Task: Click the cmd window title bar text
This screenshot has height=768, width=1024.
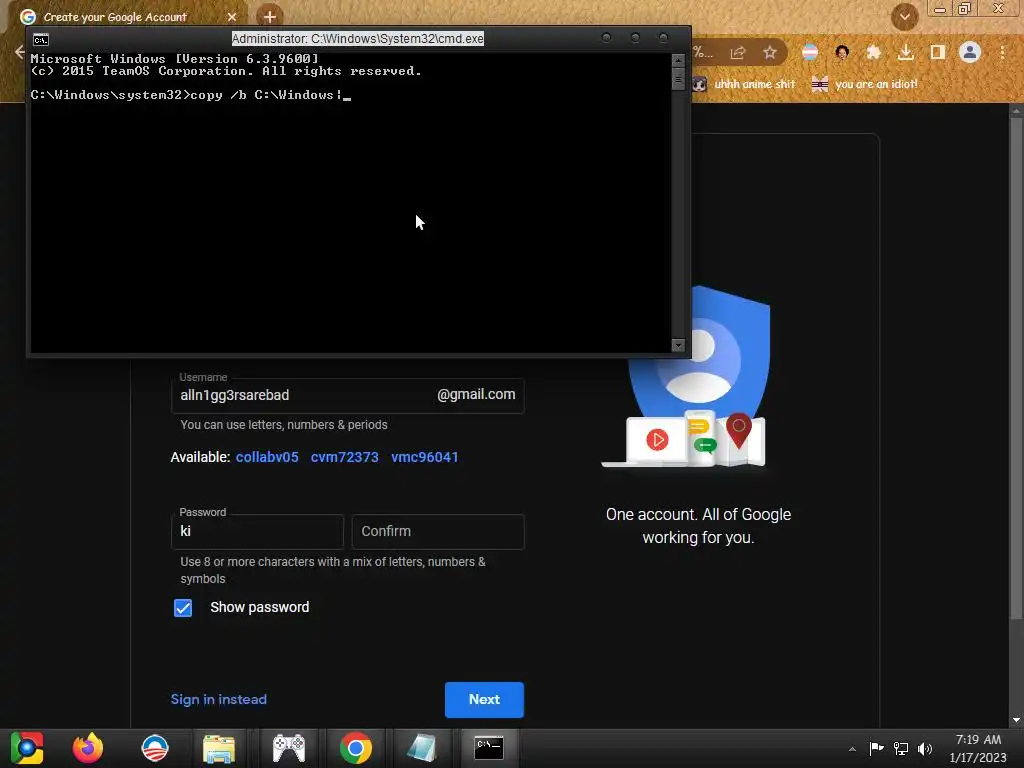Action: click(x=358, y=39)
